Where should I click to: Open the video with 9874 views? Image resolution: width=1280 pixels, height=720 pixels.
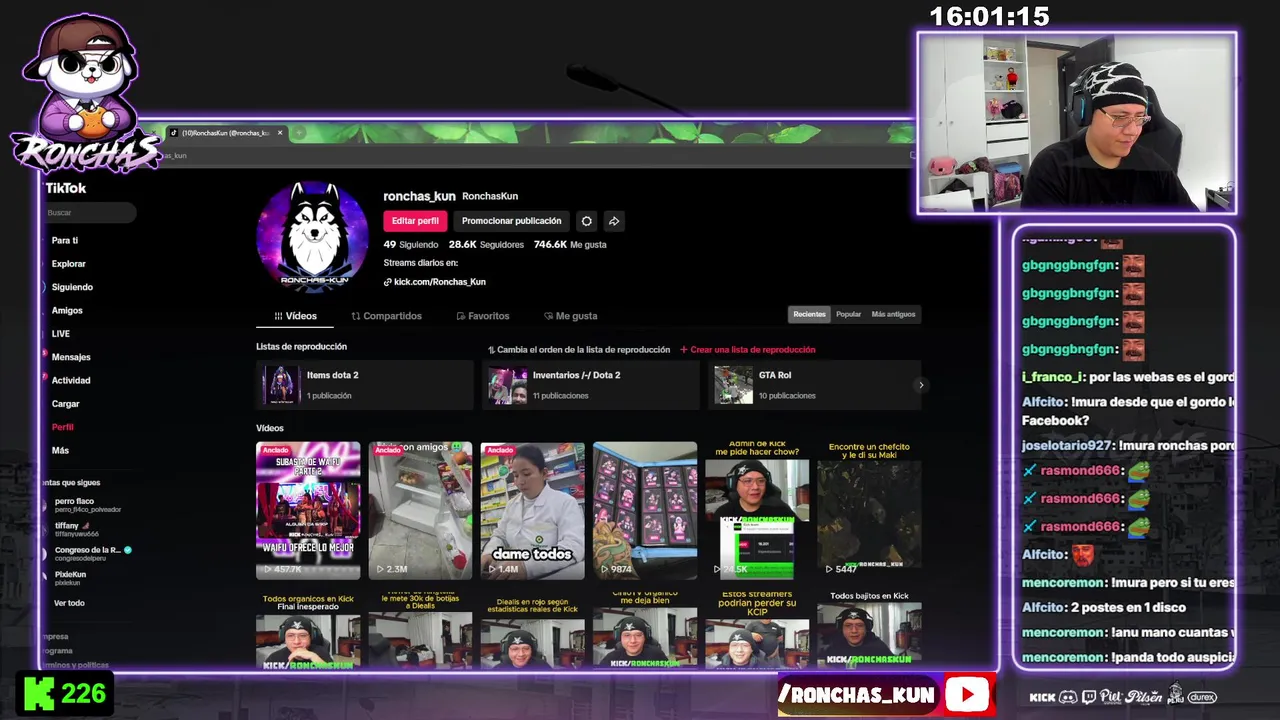point(645,511)
